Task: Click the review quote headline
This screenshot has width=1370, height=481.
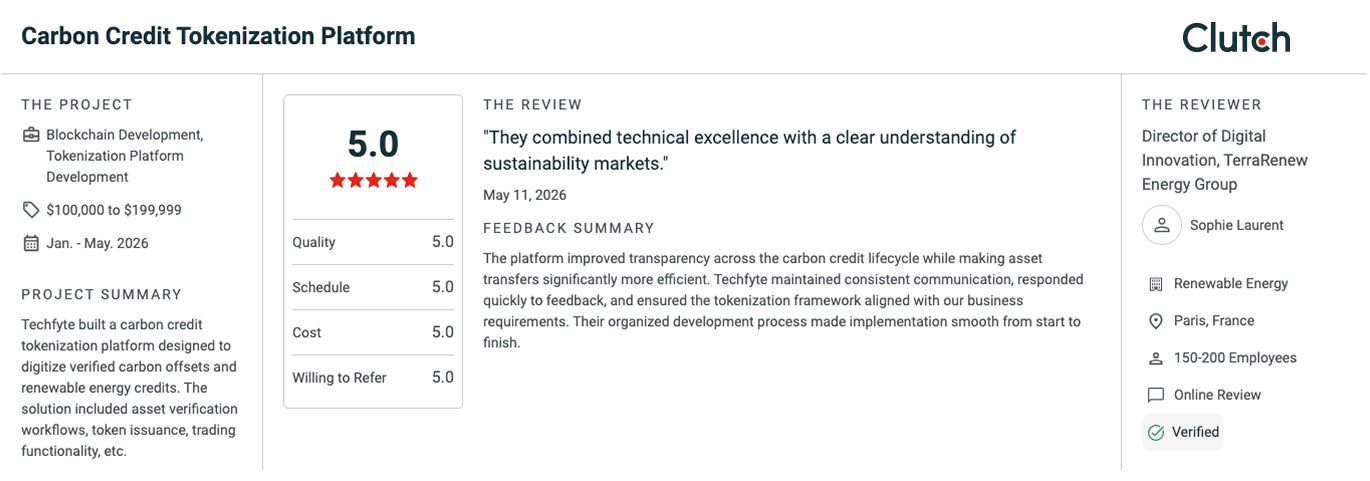Action: [x=749, y=150]
